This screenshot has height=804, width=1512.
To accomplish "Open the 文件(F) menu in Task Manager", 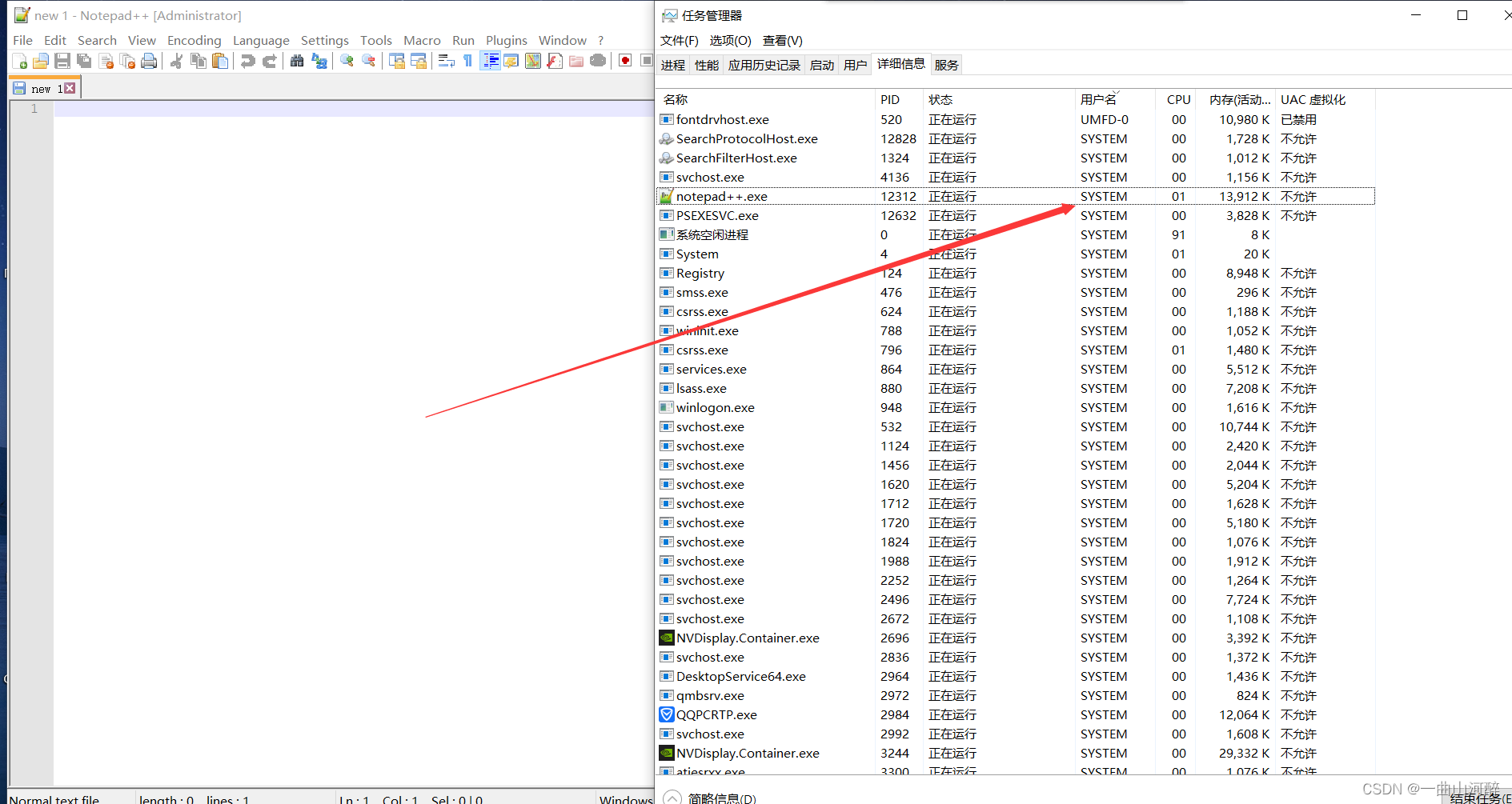I will [680, 40].
